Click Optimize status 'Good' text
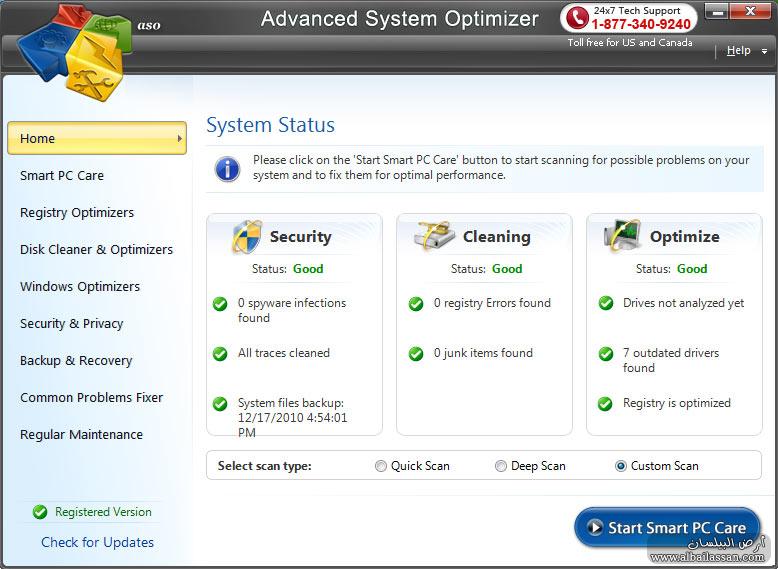778x569 pixels. click(x=692, y=269)
